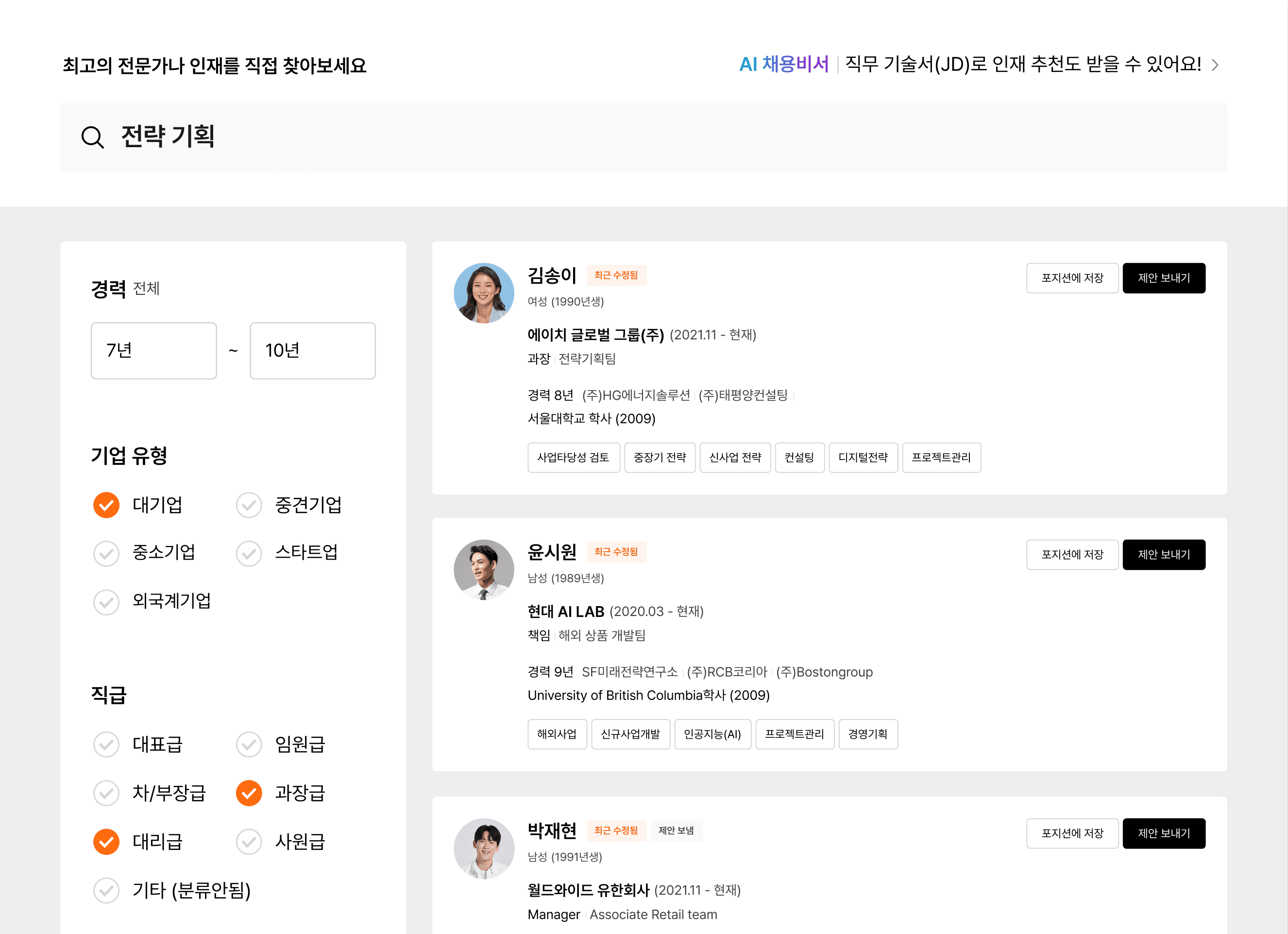
Task: Uncheck the 과장급 rank filter
Action: click(x=249, y=793)
